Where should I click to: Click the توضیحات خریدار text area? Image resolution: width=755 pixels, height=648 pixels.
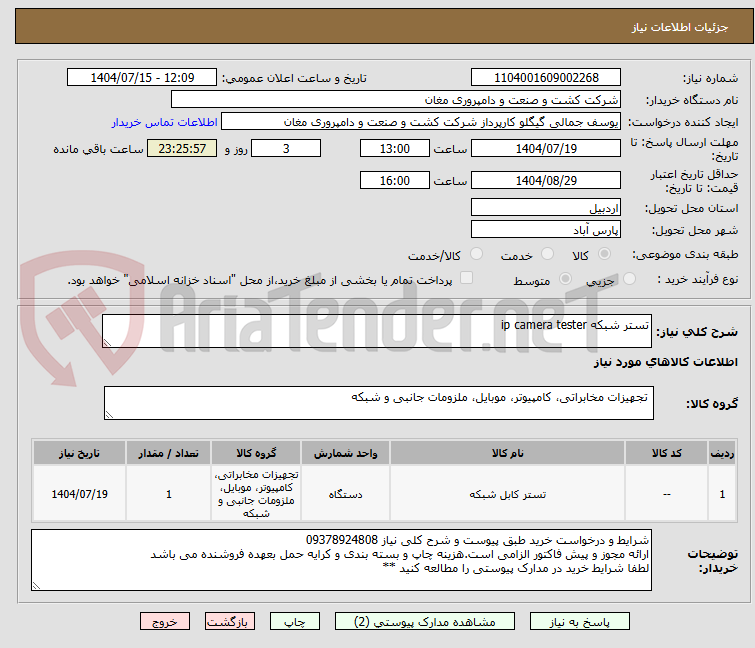pos(341,560)
